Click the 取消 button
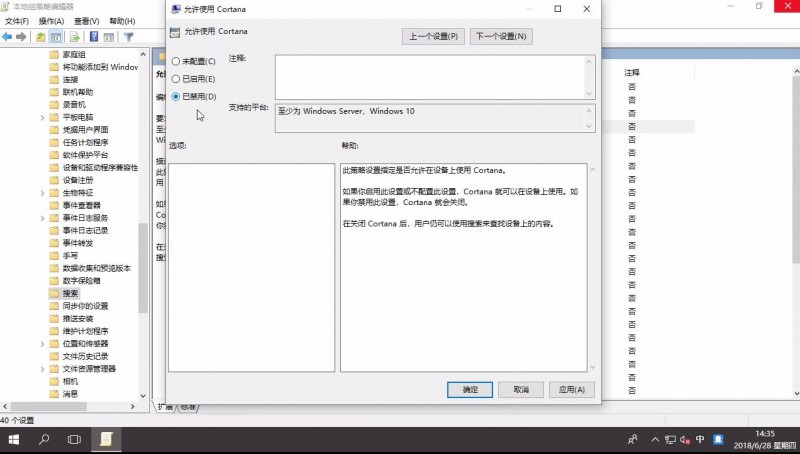Screen dimensions: 800x454 [521, 390]
